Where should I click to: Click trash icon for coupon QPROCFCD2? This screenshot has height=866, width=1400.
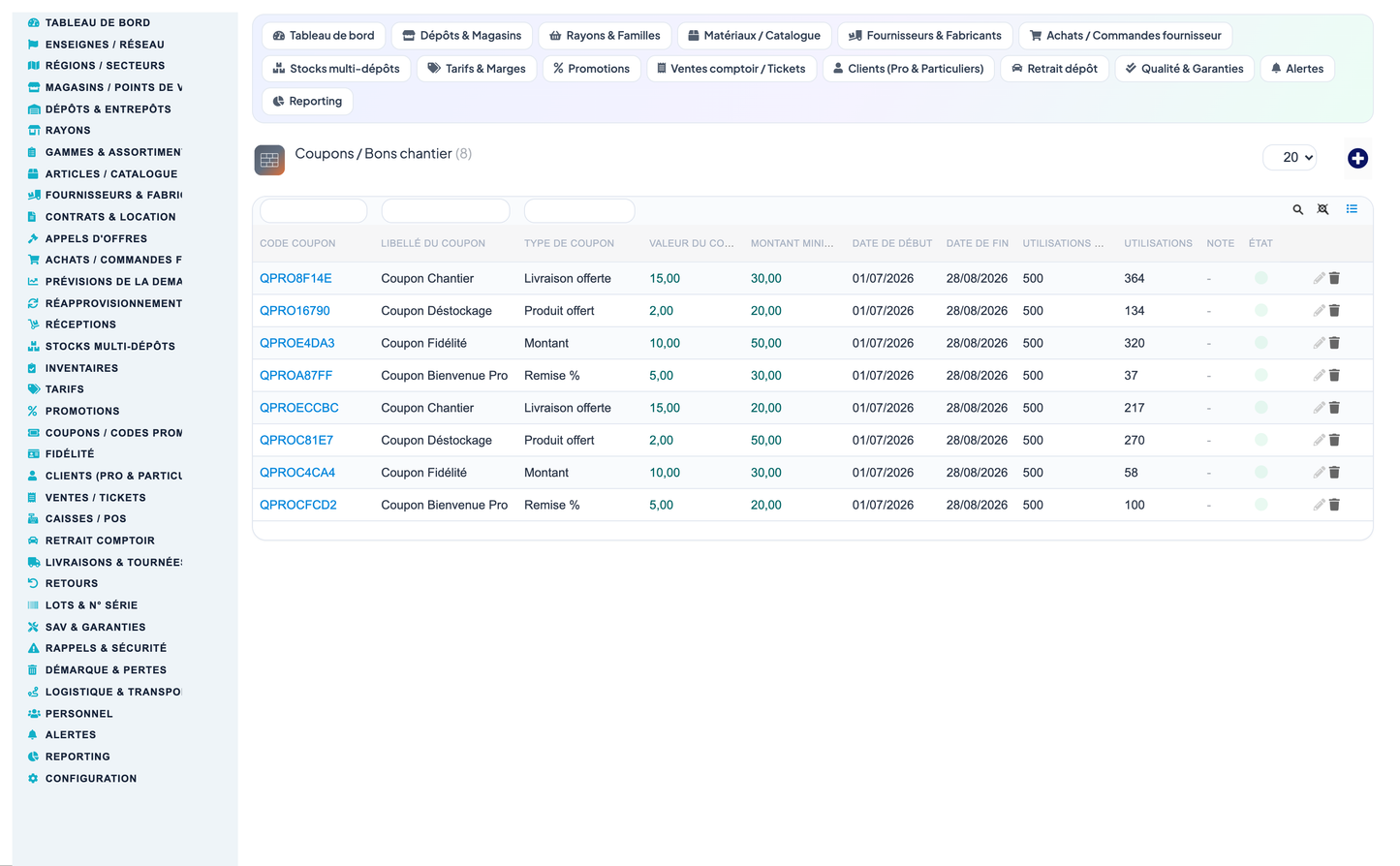tap(1334, 505)
